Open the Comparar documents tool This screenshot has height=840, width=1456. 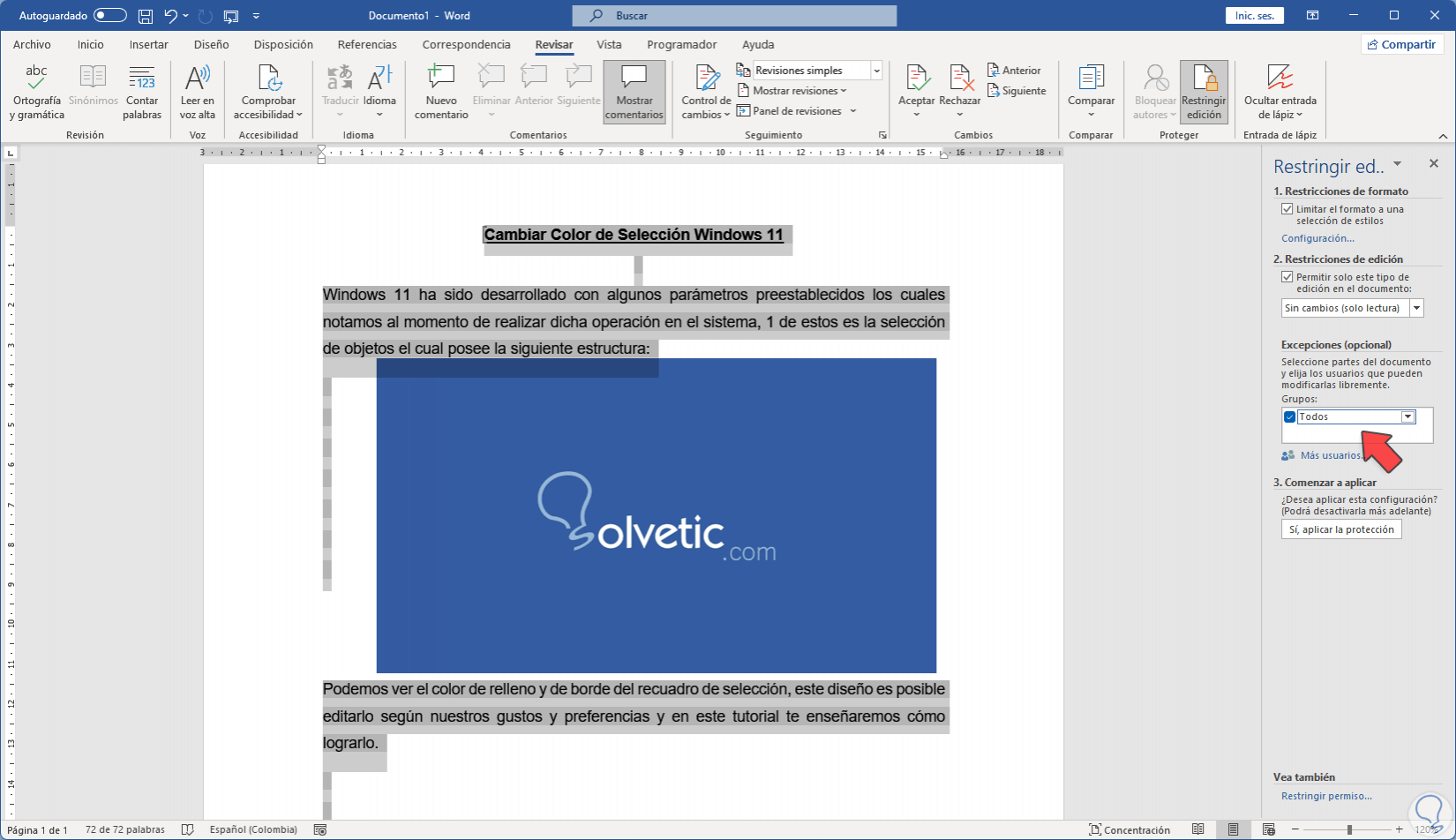click(1092, 92)
